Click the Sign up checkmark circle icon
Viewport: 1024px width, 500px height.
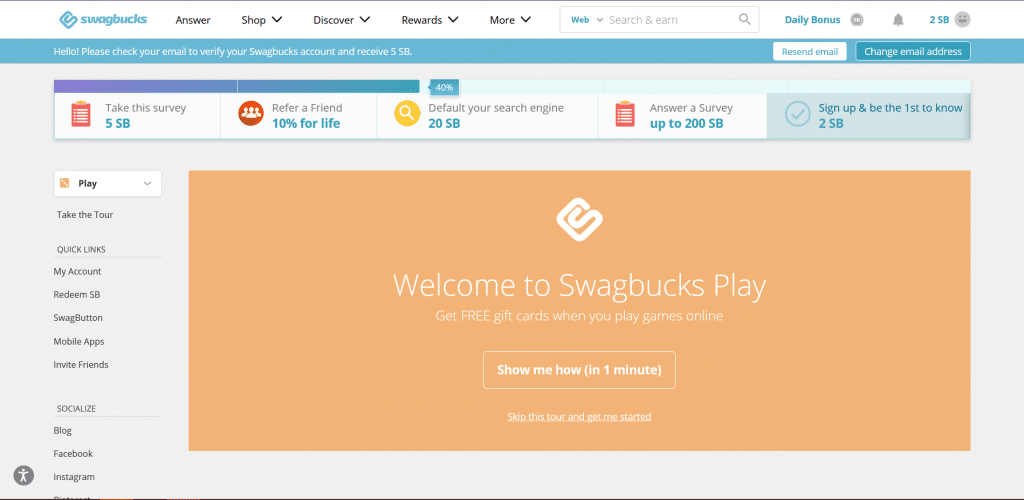(x=797, y=114)
